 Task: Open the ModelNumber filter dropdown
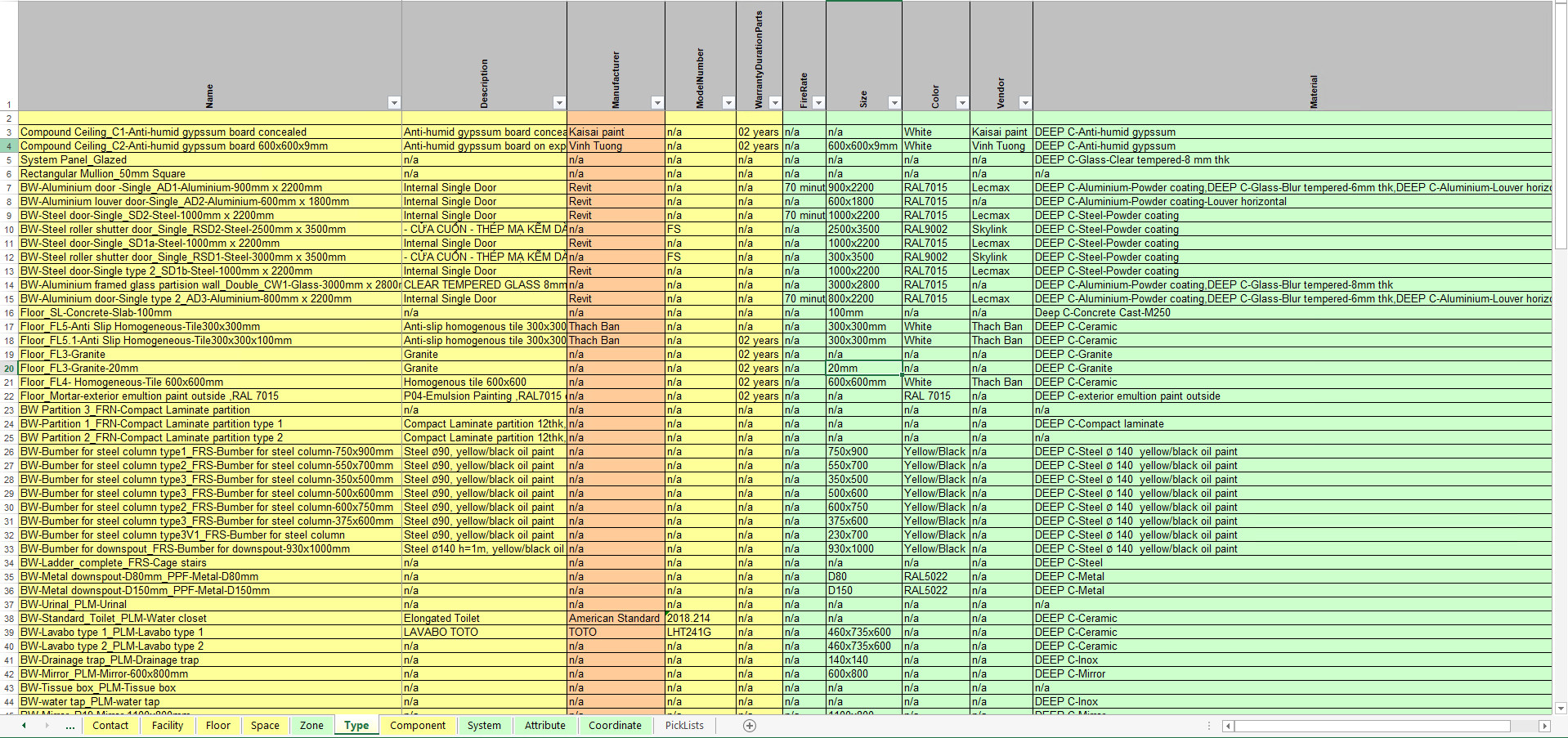point(728,103)
